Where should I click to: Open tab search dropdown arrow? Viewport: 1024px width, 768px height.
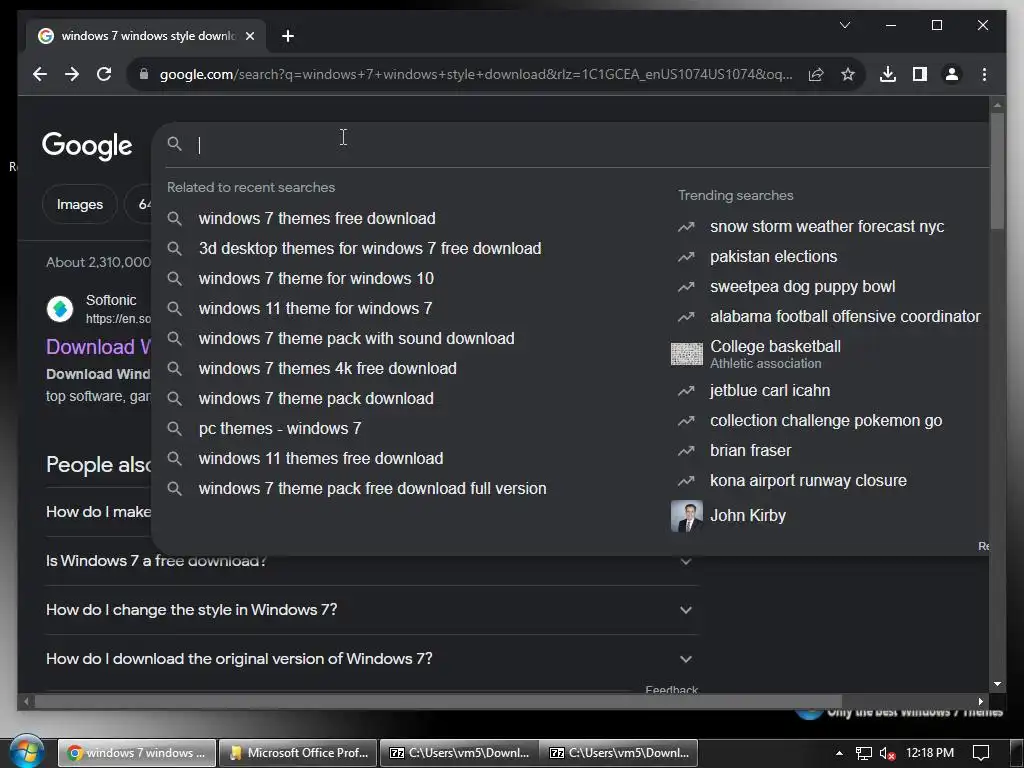pos(844,25)
